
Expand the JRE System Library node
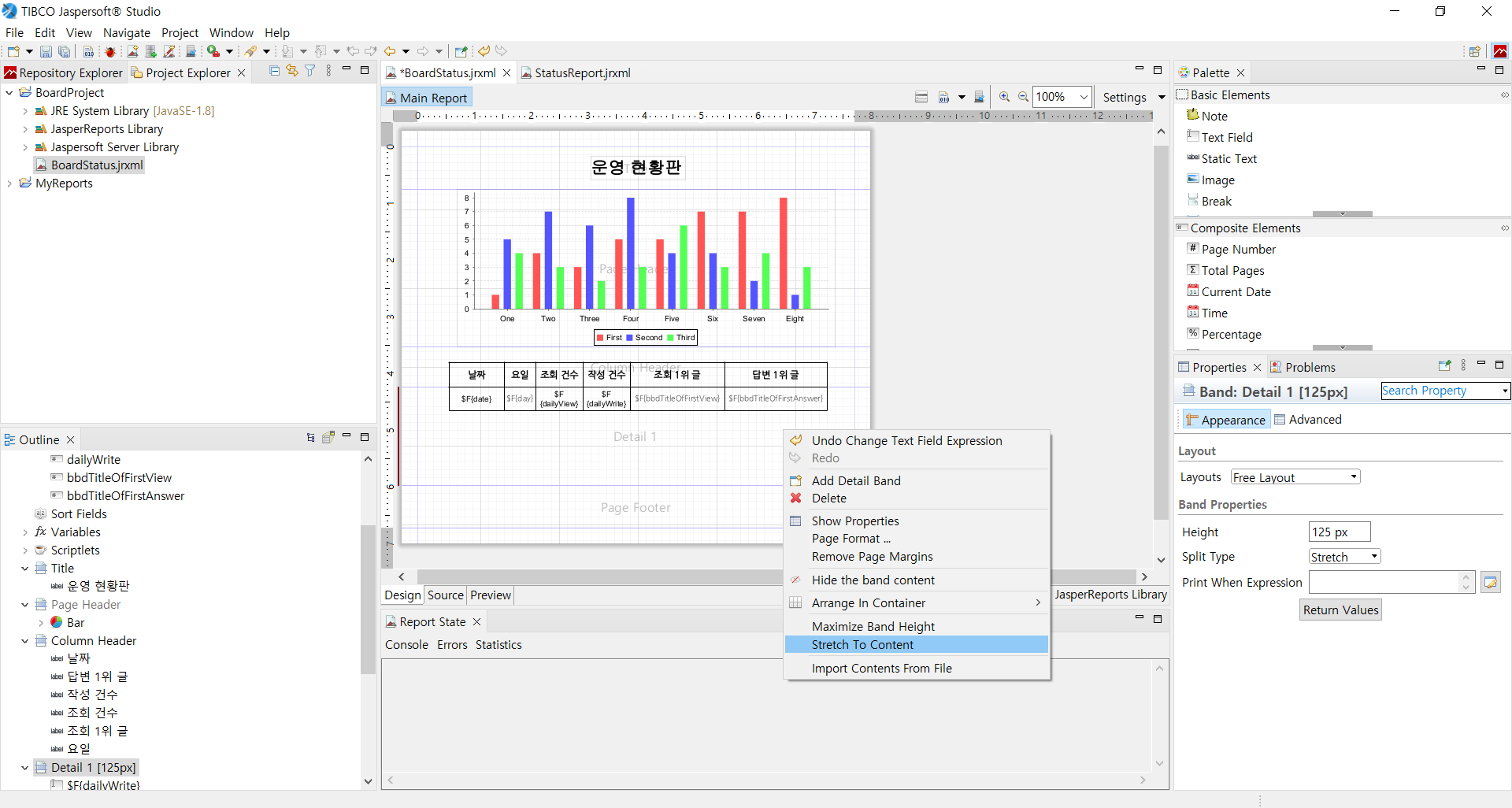click(25, 111)
